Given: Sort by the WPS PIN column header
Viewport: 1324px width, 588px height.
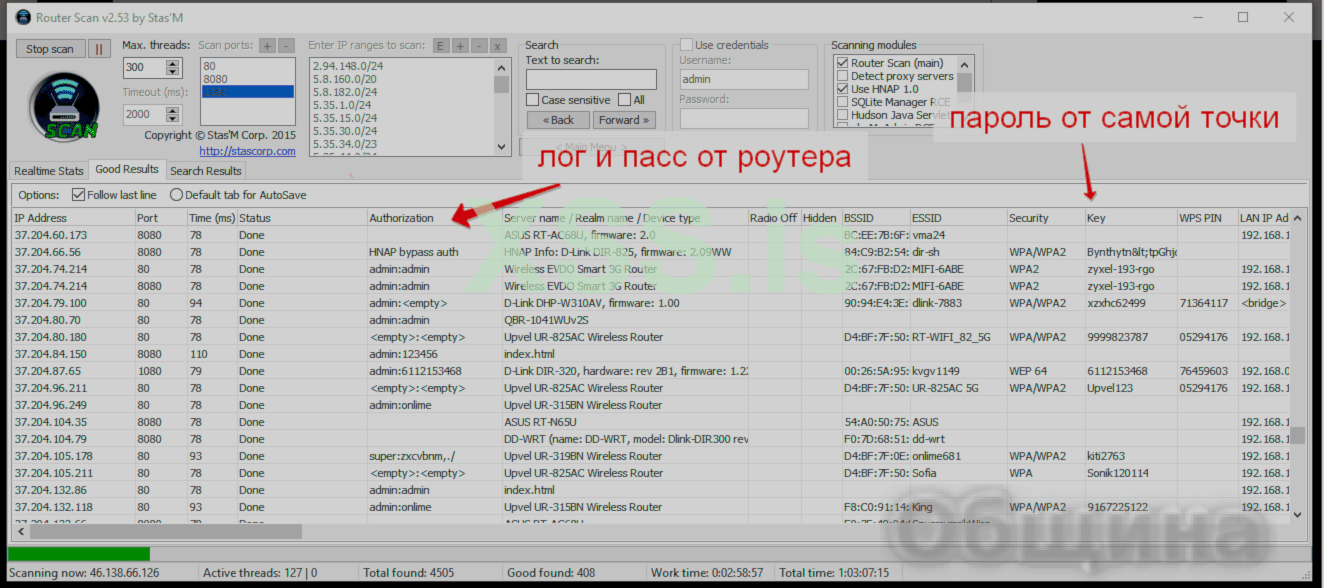Looking at the screenshot, I should [1207, 218].
